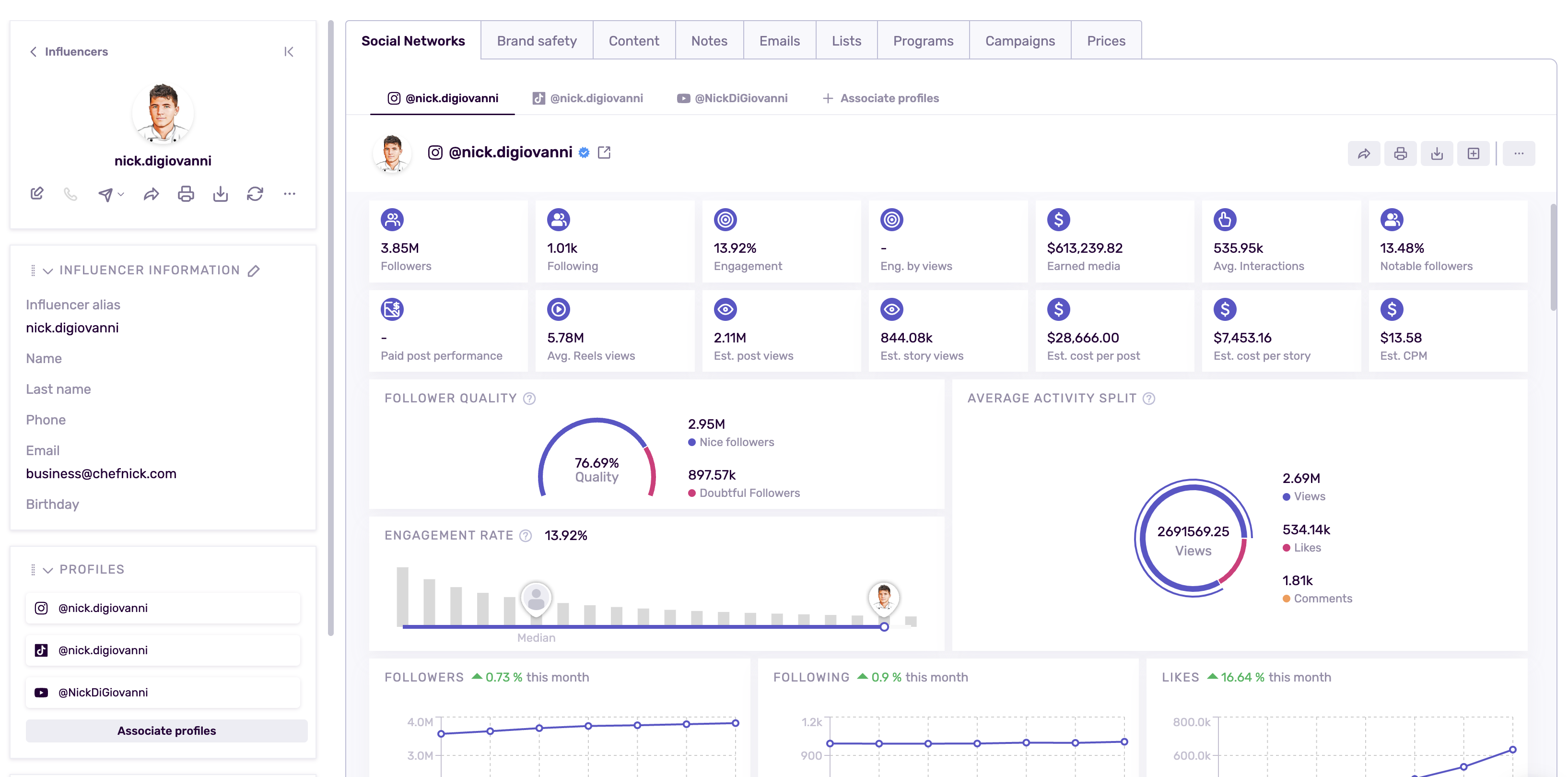Collapse the Influencer Information section
Image resolution: width=1568 pixels, height=777 pixels.
tap(49, 271)
